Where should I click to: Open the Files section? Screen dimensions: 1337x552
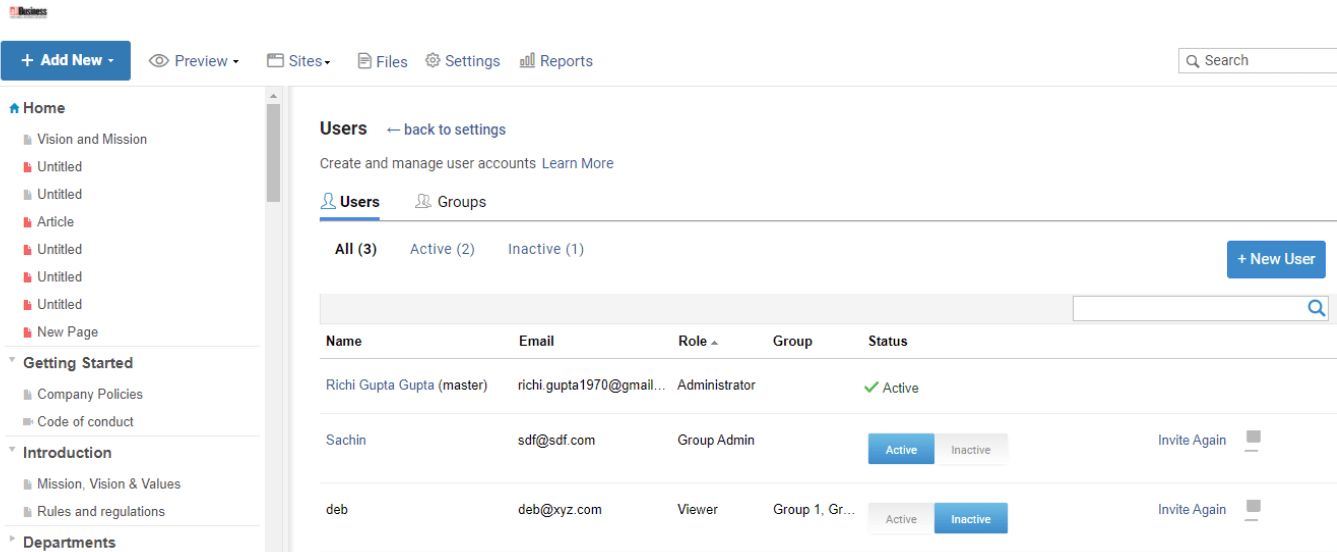383,61
